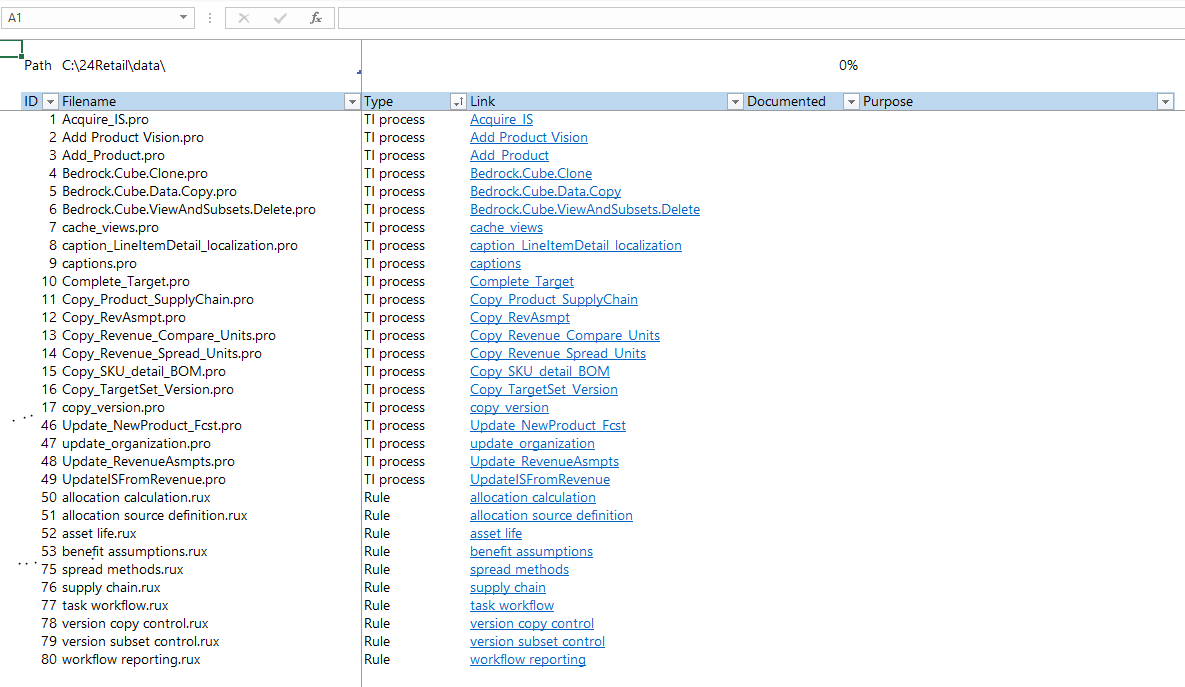1185x687 pixels.
Task: Click the Enter checkmark icon in formula bar
Action: [280, 18]
